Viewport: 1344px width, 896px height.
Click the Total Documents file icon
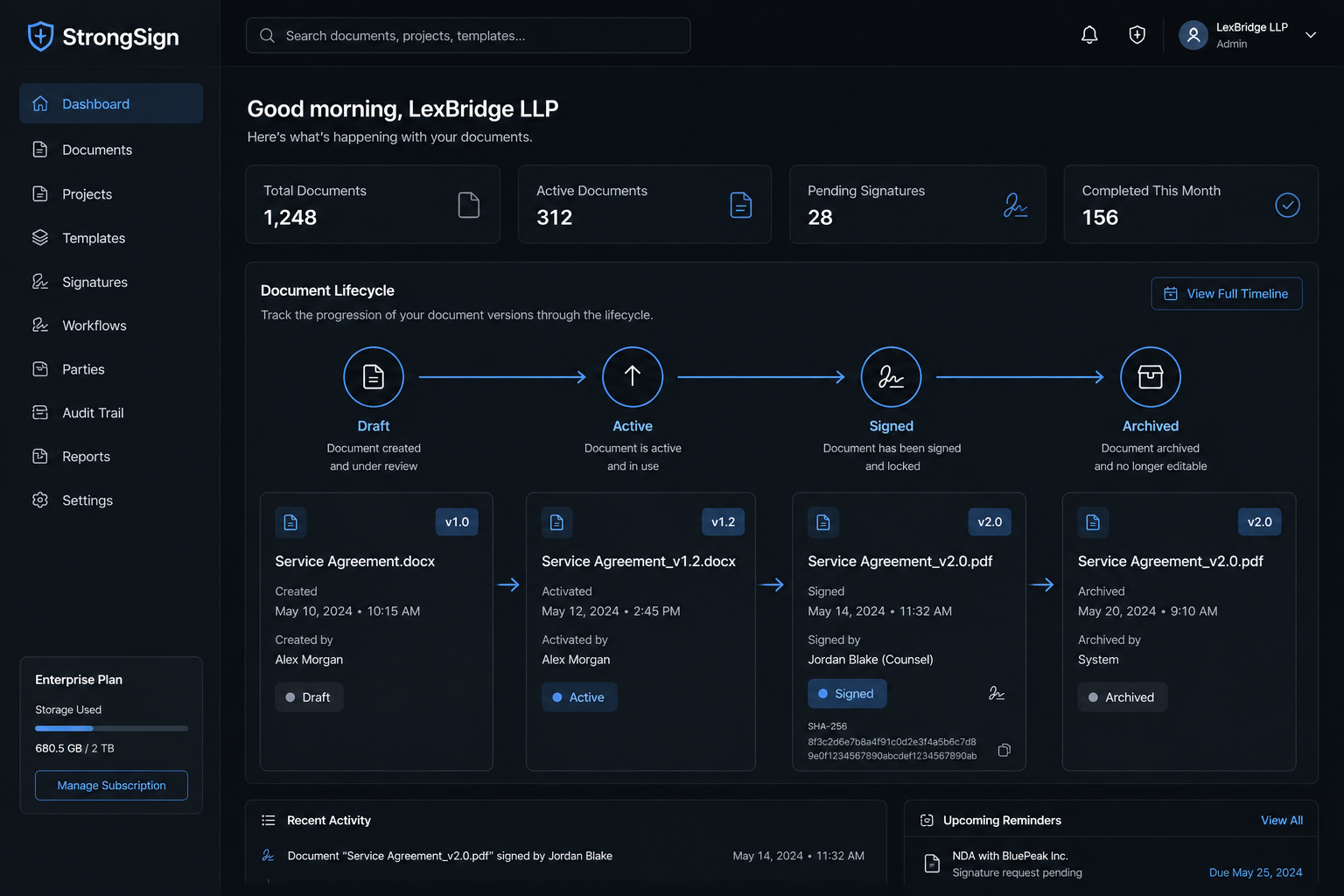point(469,205)
